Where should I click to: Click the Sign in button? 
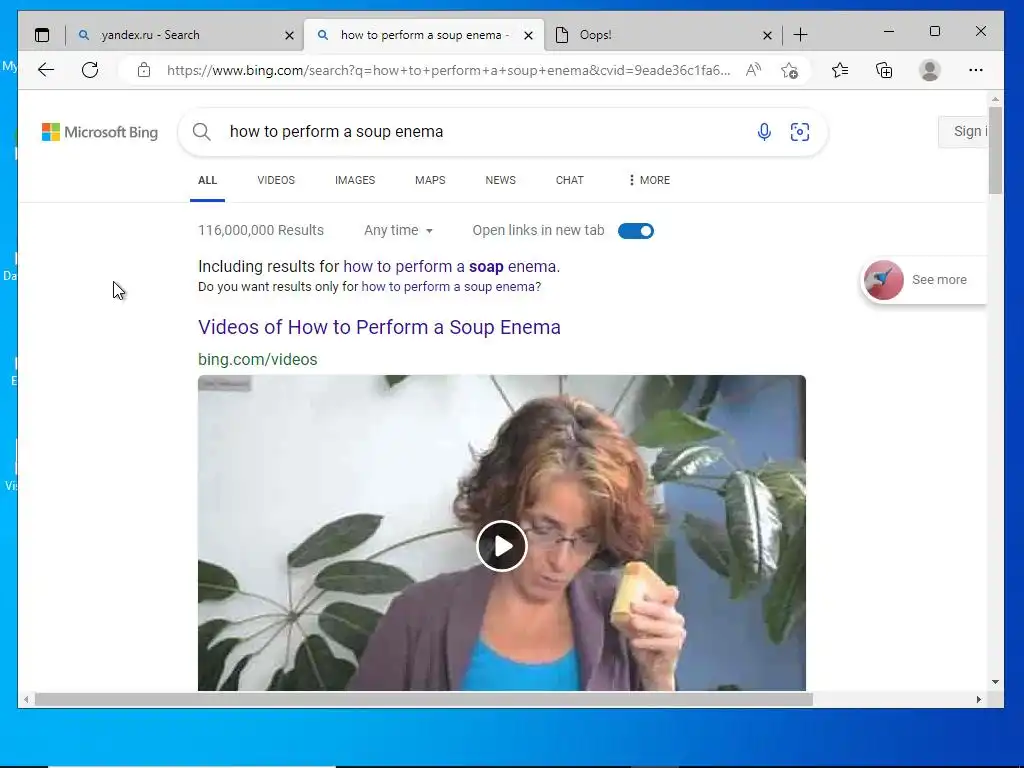[963, 131]
